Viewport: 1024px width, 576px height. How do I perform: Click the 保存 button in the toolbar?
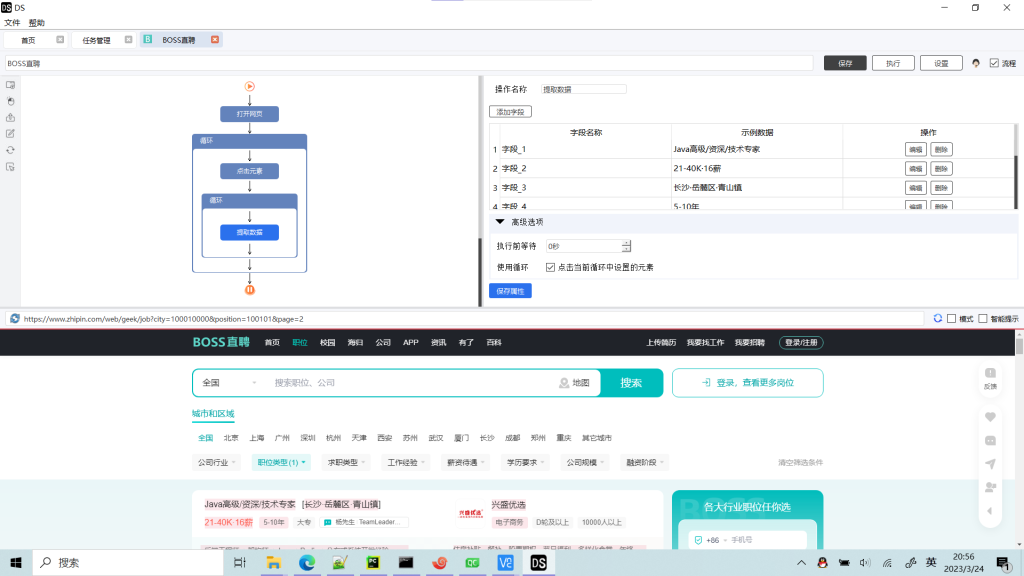[x=843, y=62]
